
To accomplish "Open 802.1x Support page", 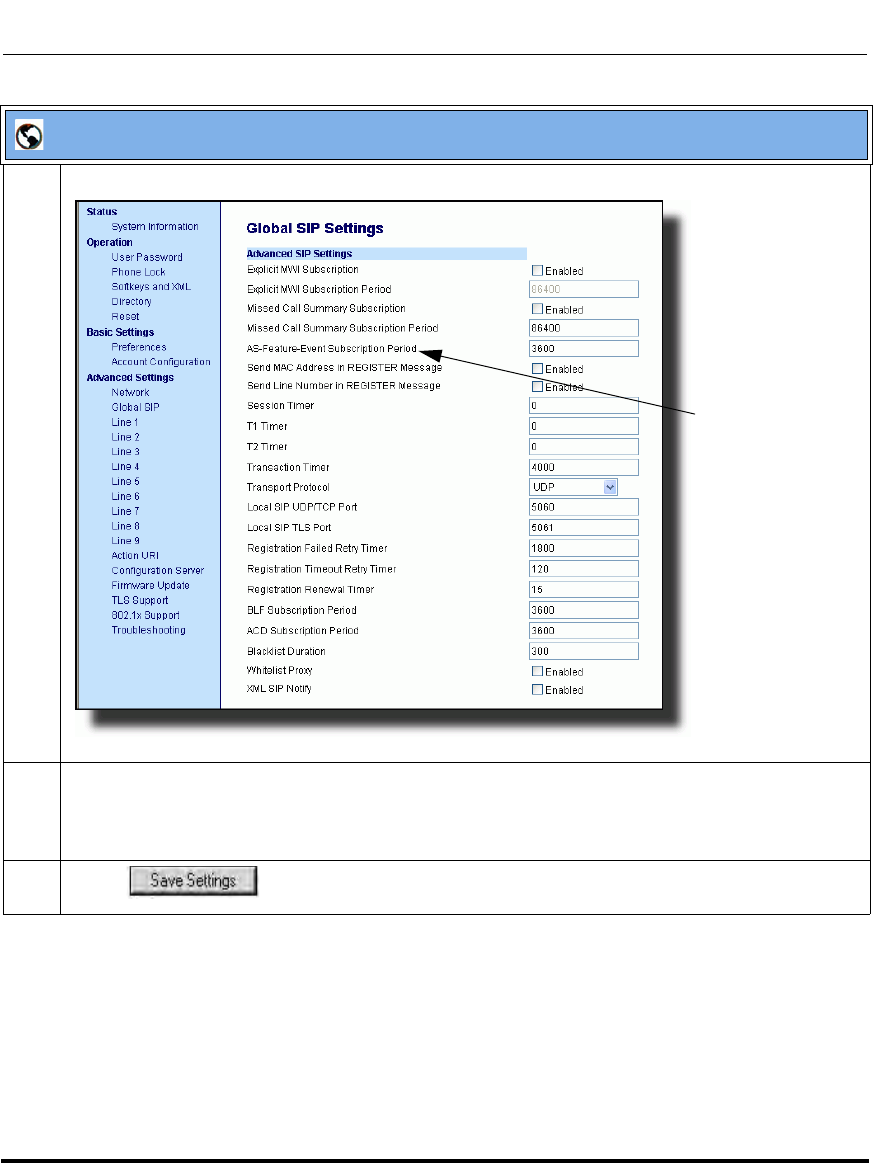I will (x=145, y=615).
